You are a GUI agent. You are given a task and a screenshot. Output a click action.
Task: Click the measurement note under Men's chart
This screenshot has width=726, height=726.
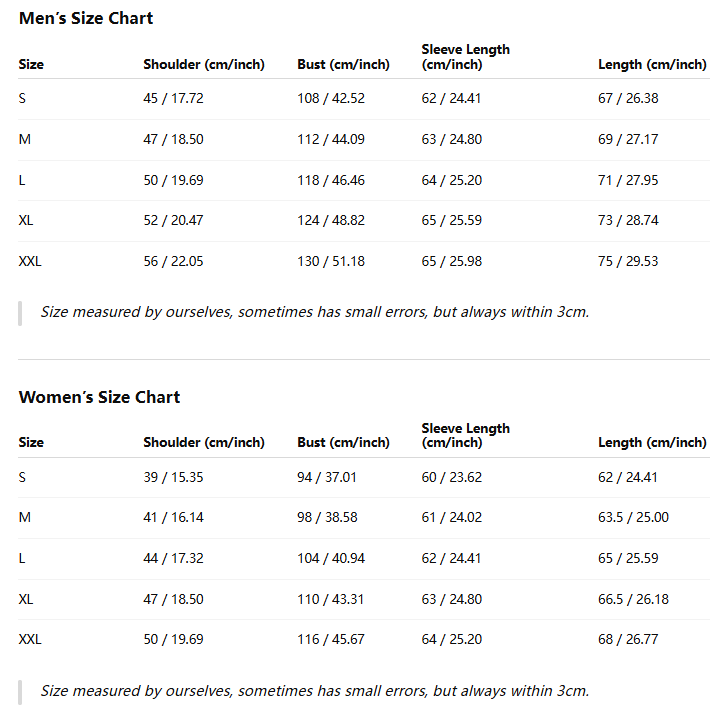click(315, 312)
